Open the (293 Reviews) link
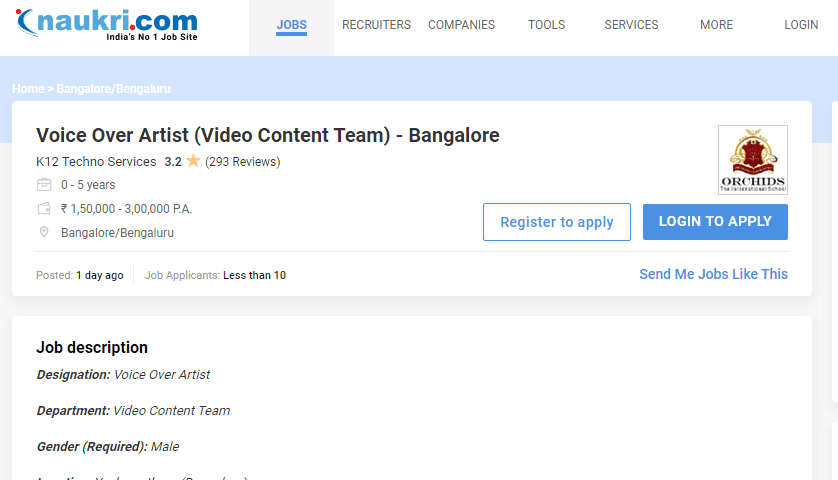 [x=243, y=161]
